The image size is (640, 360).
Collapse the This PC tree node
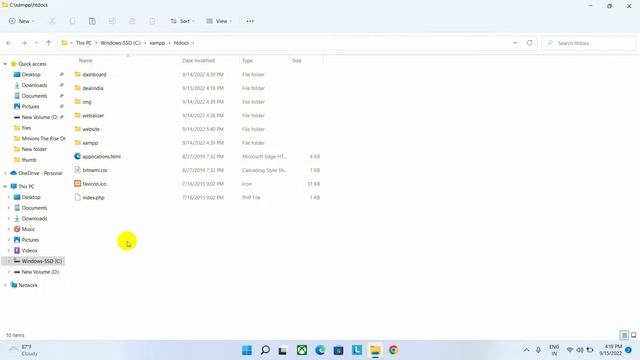point(5,187)
